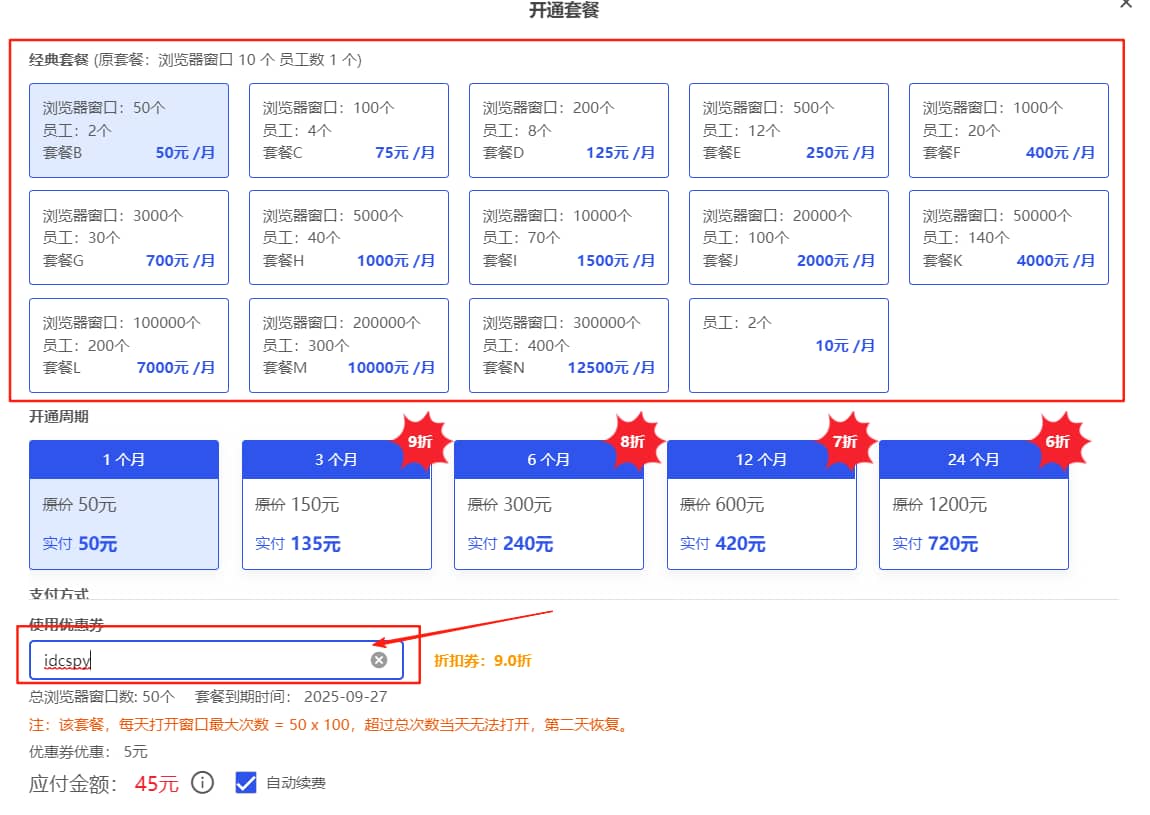Image resolution: width=1150 pixels, height=815 pixels.
Task: Select the currently highlighted 套餐B plan
Action: click(x=128, y=130)
